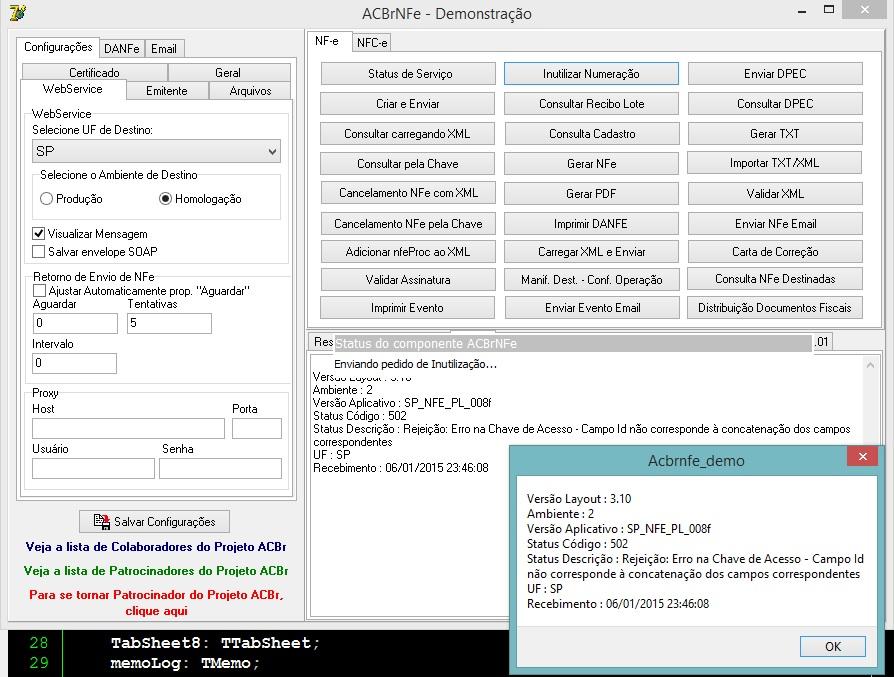Focus the Aguardar input field
This screenshot has height=677, width=894.
pos(75,323)
